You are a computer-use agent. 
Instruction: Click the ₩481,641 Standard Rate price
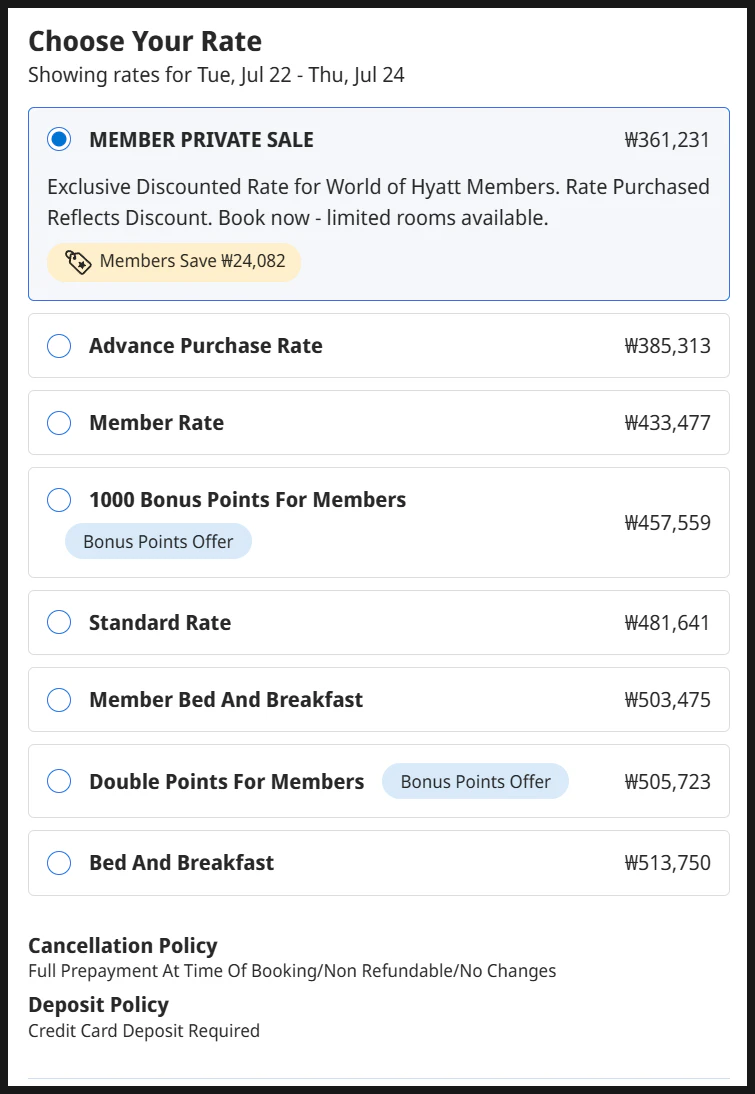click(x=667, y=622)
